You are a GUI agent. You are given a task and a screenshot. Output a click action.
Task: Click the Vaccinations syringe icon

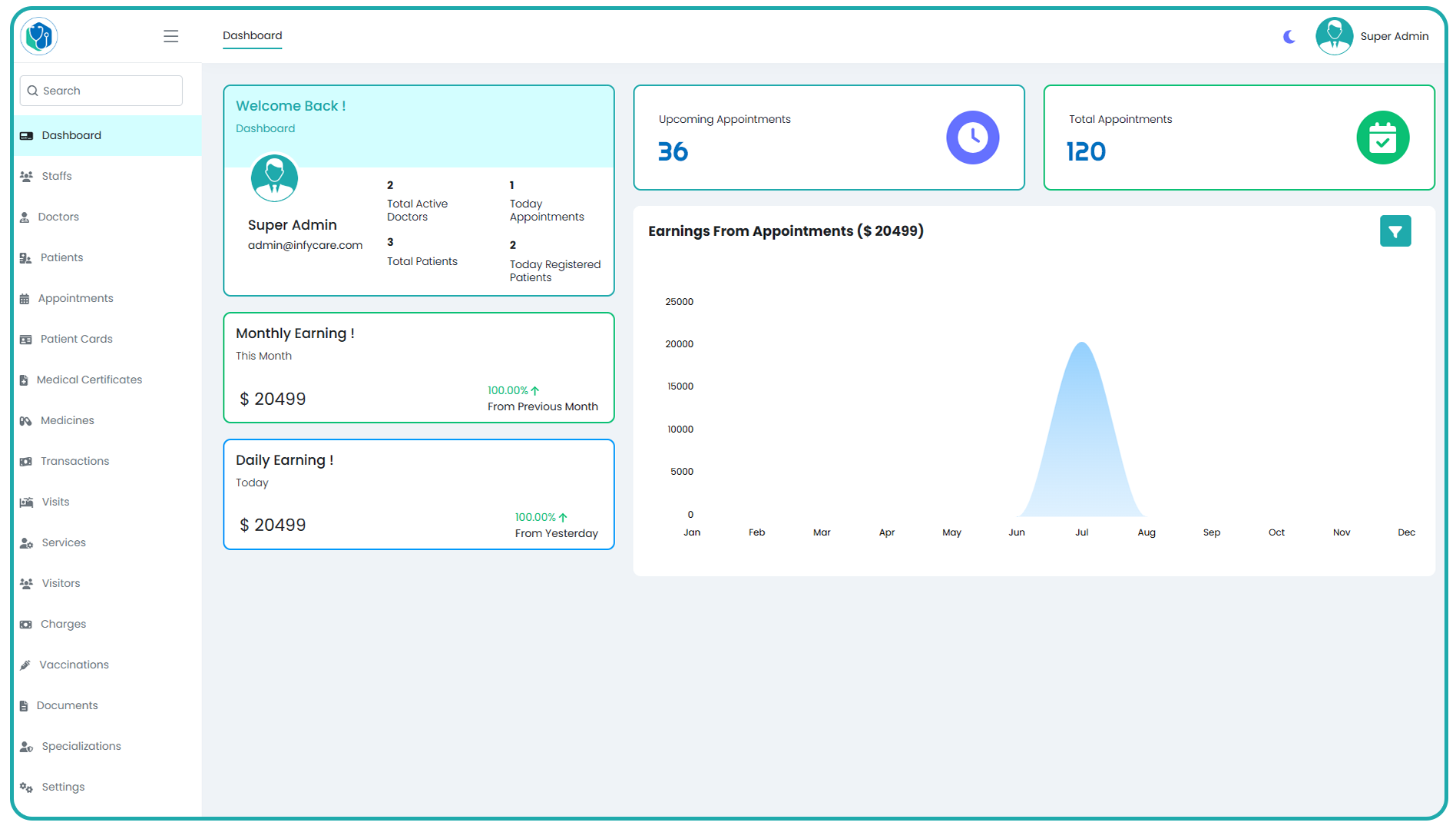point(25,665)
